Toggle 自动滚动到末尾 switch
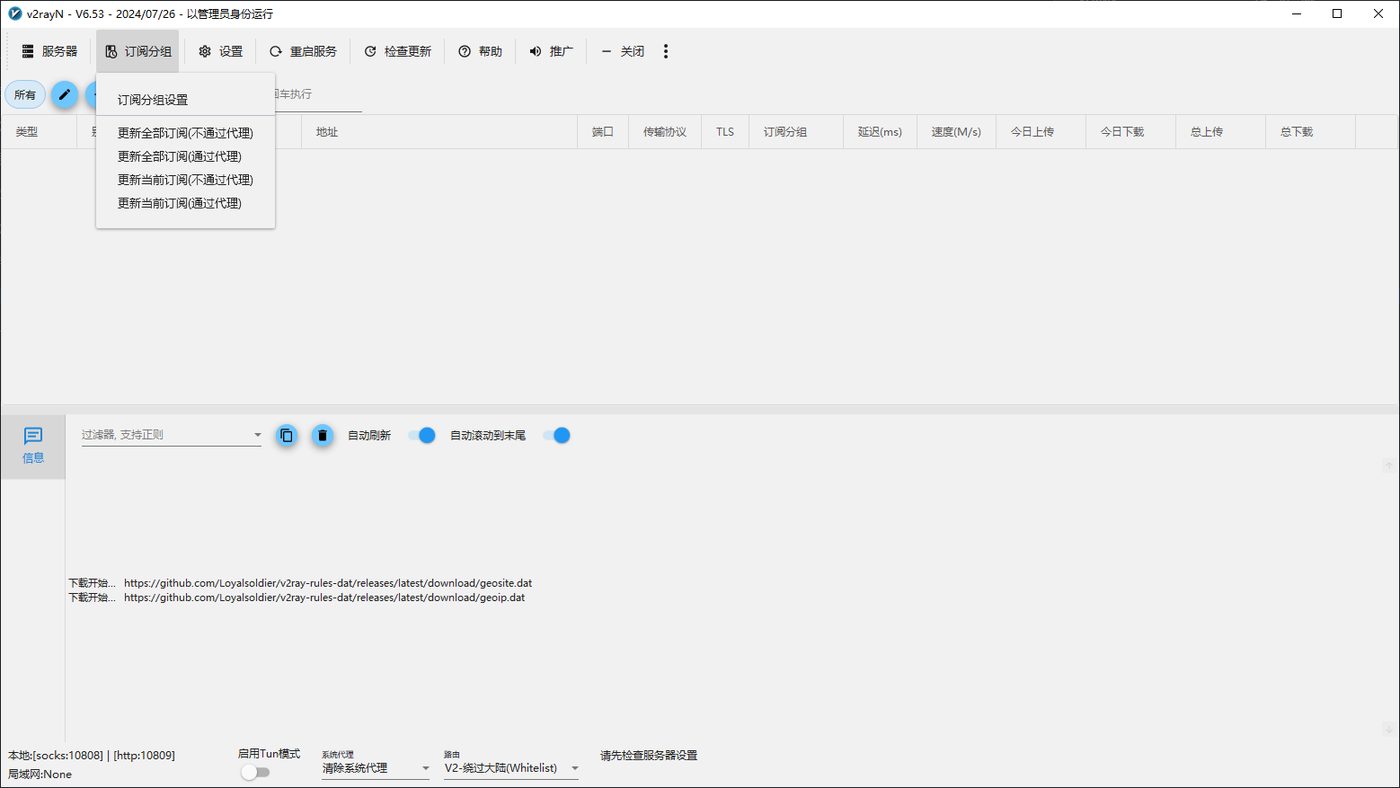Screen dimensions: 1400x788 (556, 435)
